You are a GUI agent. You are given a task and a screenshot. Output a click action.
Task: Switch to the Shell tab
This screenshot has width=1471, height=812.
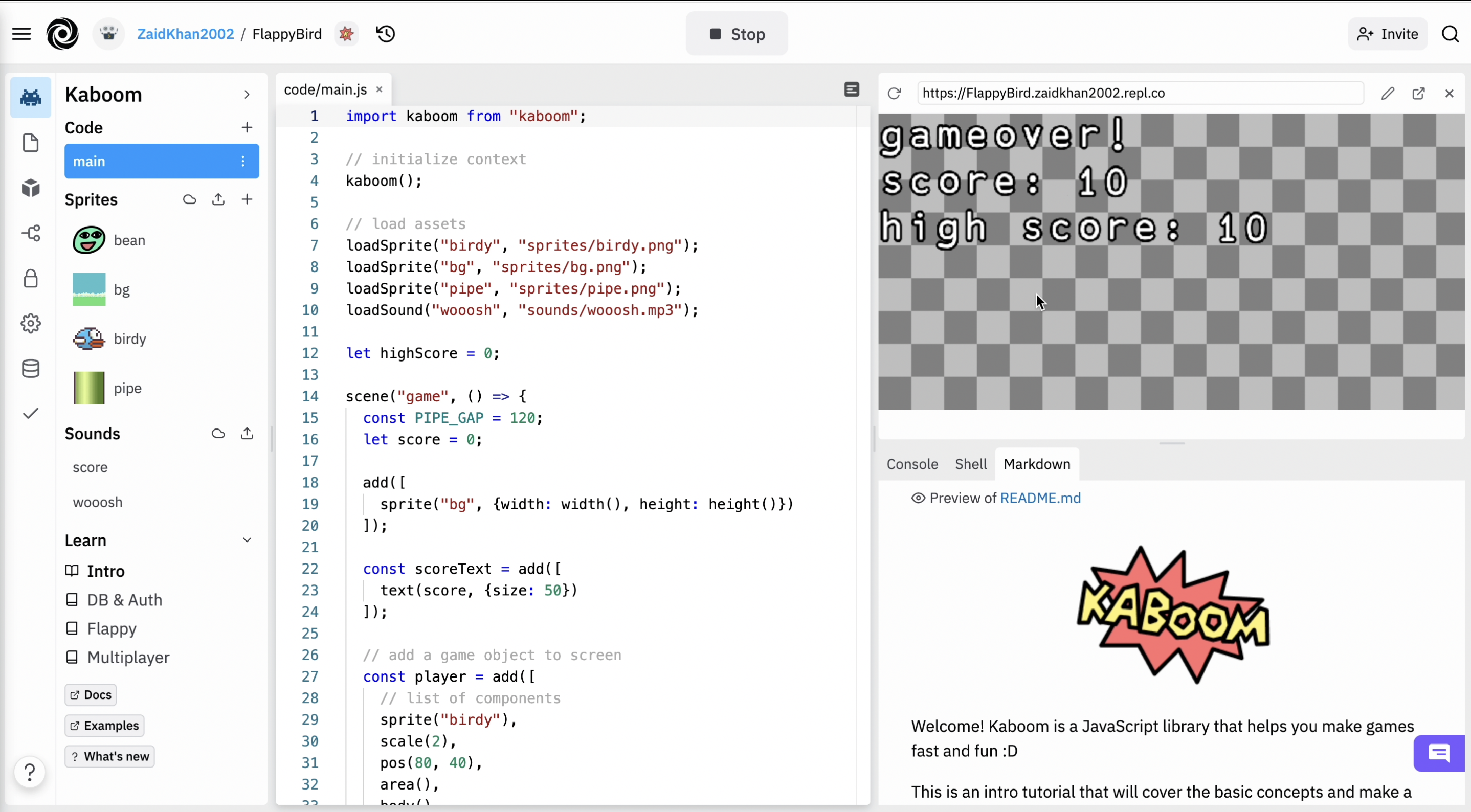(x=970, y=464)
